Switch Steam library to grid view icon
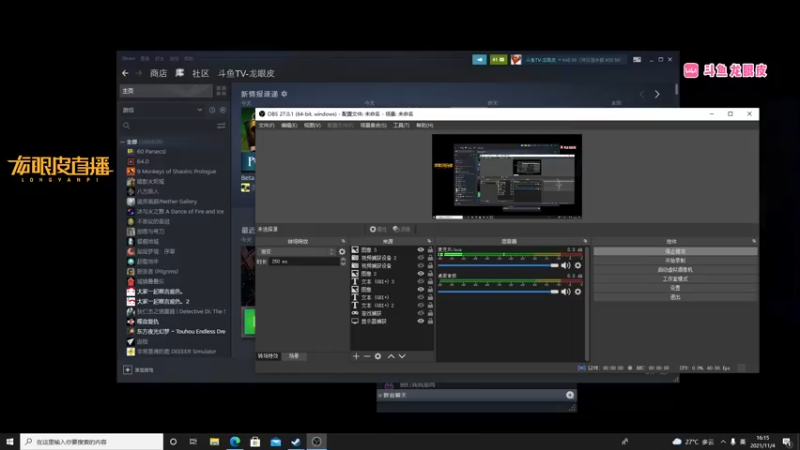 [x=221, y=91]
